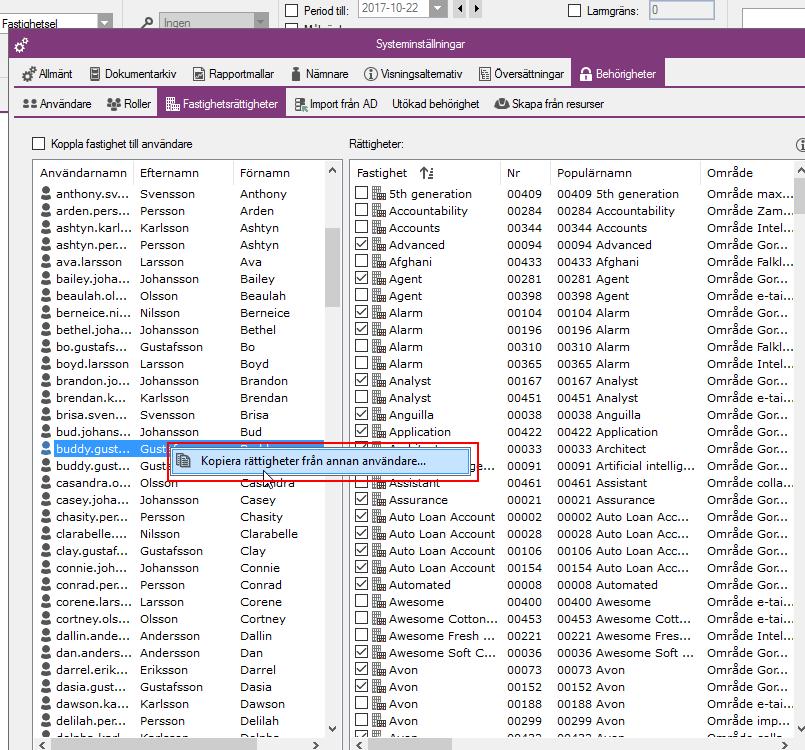805x750 pixels.
Task: Click the user icon for dallin.ande...
Action: click(46, 636)
